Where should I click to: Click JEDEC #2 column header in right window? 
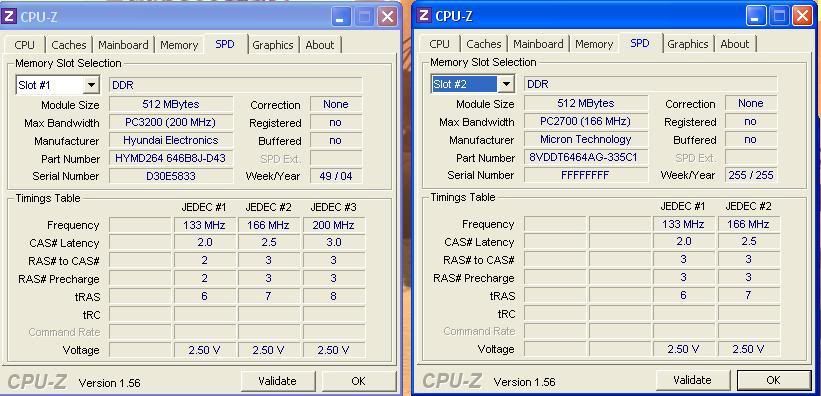pos(748,207)
